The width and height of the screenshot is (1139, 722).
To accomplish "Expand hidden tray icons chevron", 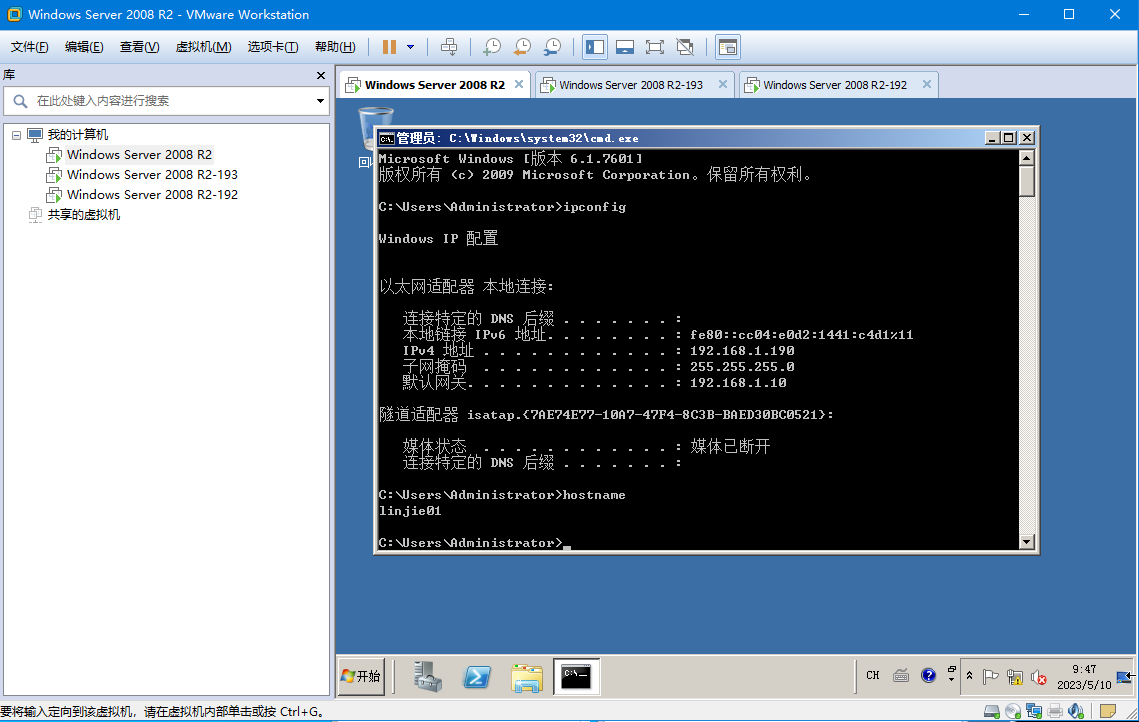I will point(969,676).
